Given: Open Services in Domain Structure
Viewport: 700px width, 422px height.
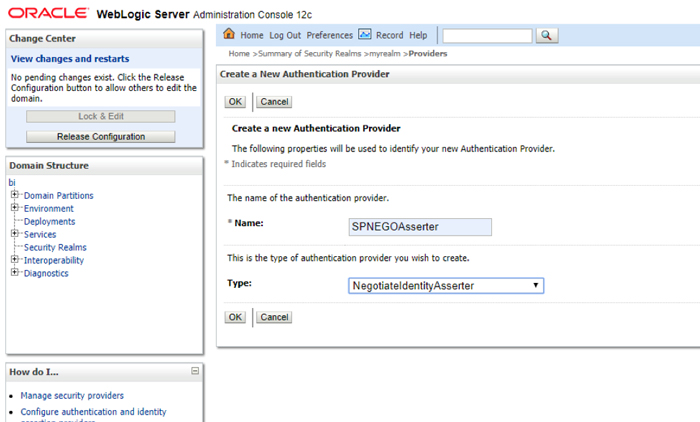Looking at the screenshot, I should [40, 234].
